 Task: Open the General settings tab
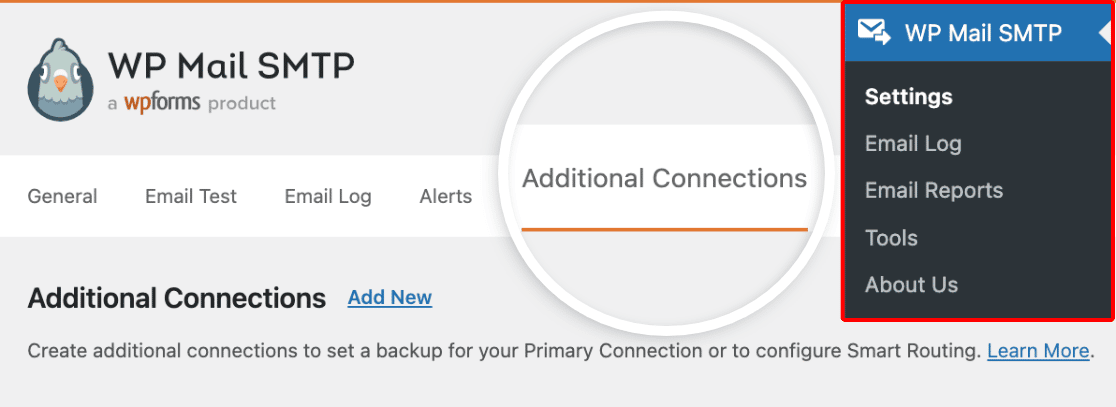[x=63, y=196]
